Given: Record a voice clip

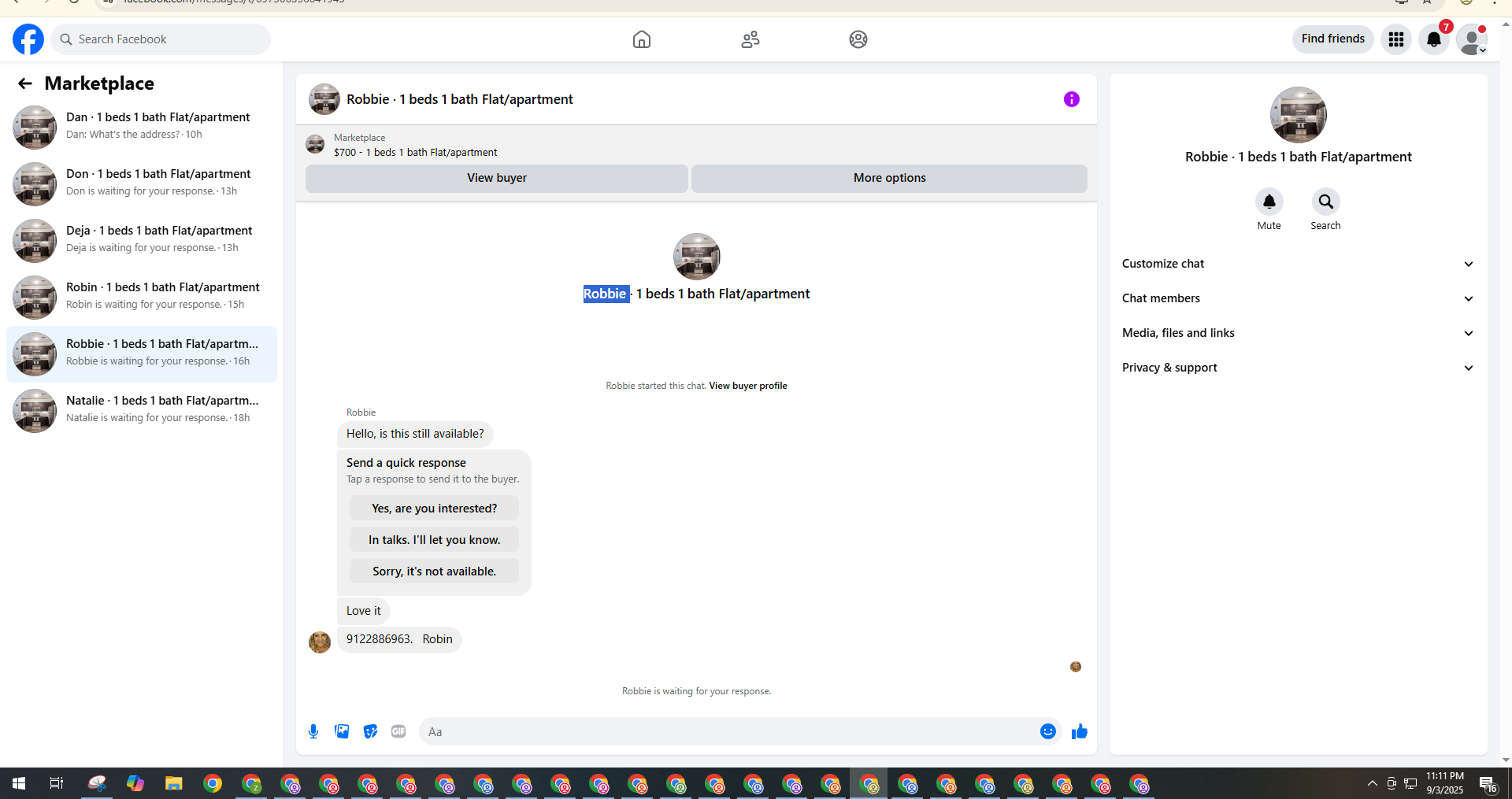Looking at the screenshot, I should point(313,731).
